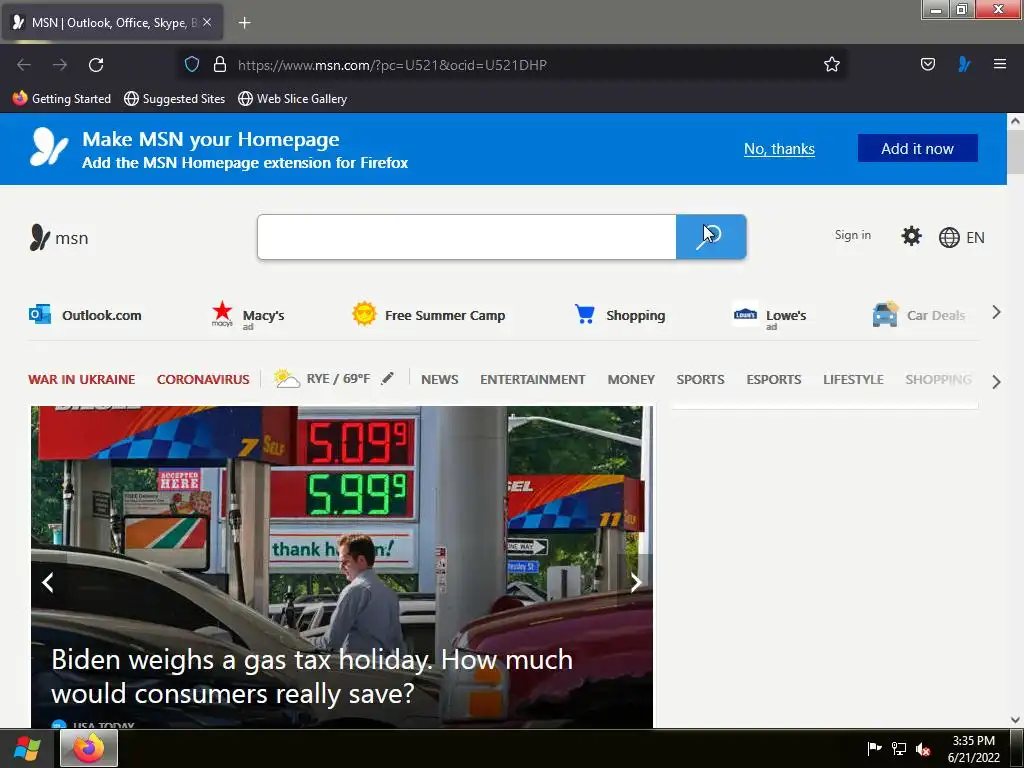The width and height of the screenshot is (1024, 768).
Task: Open the Action Center flag tray icon
Action: (x=874, y=748)
